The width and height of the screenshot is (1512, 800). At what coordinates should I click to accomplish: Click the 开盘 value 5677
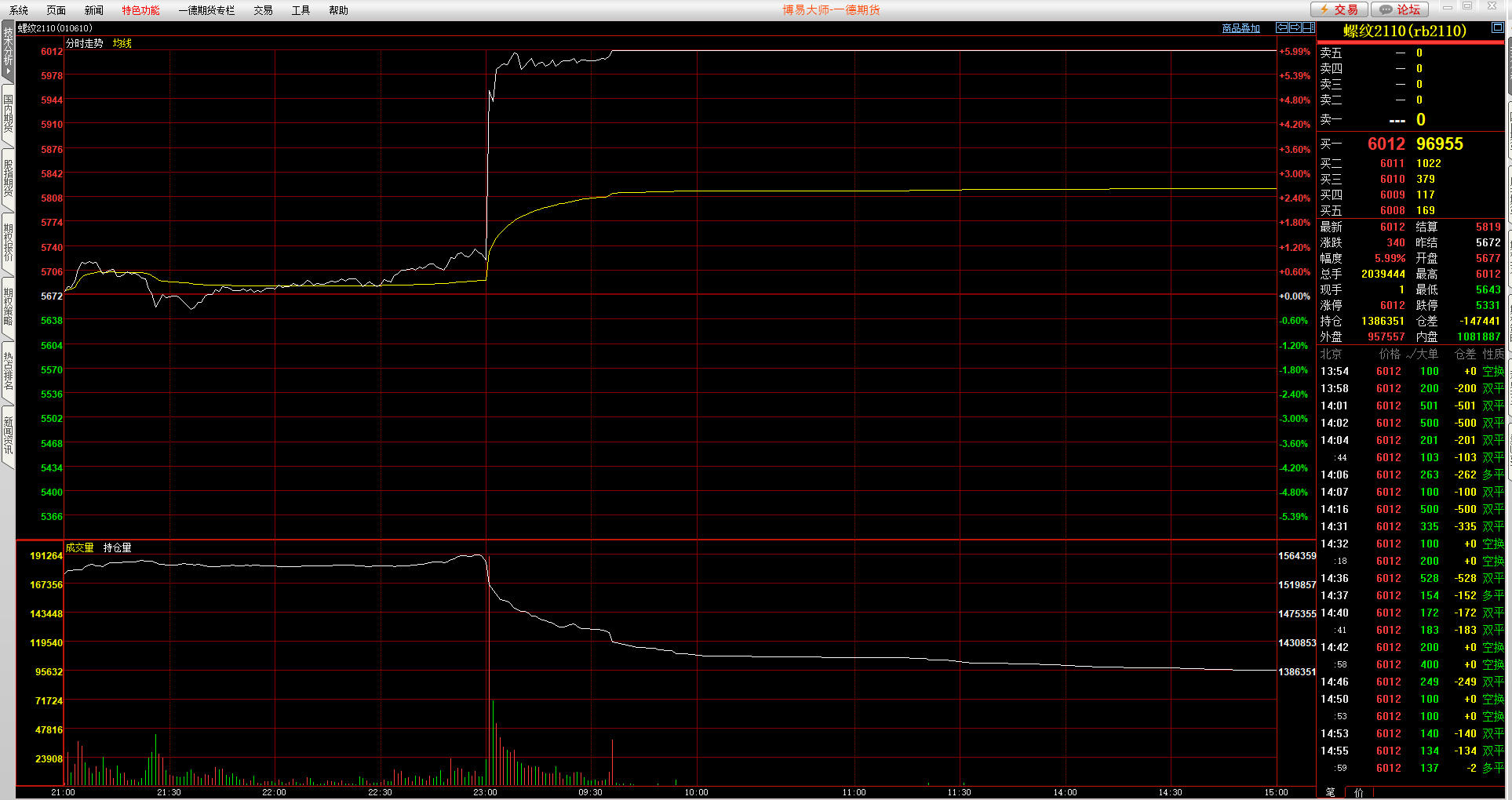1488,258
